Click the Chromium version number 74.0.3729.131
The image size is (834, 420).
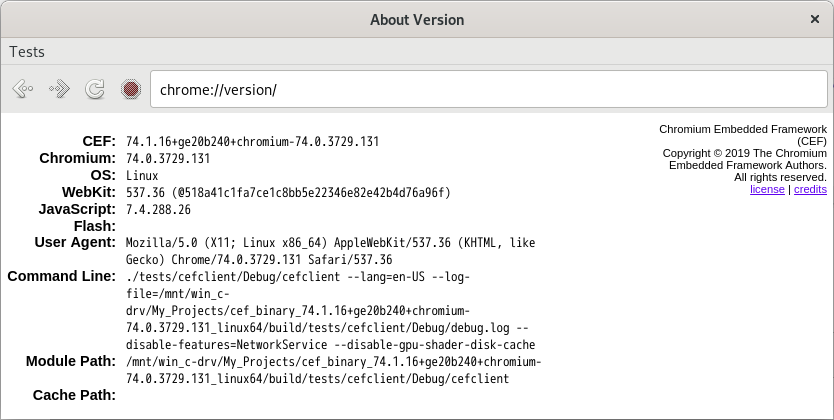[168, 158]
